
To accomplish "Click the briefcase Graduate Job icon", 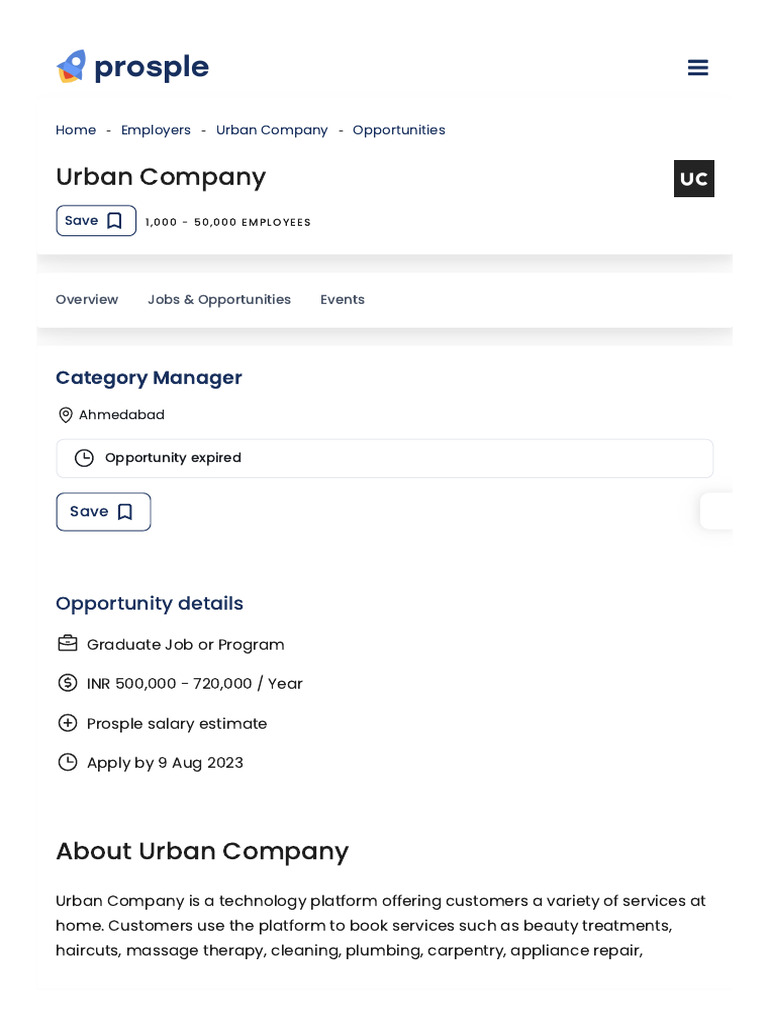I will click(67, 644).
